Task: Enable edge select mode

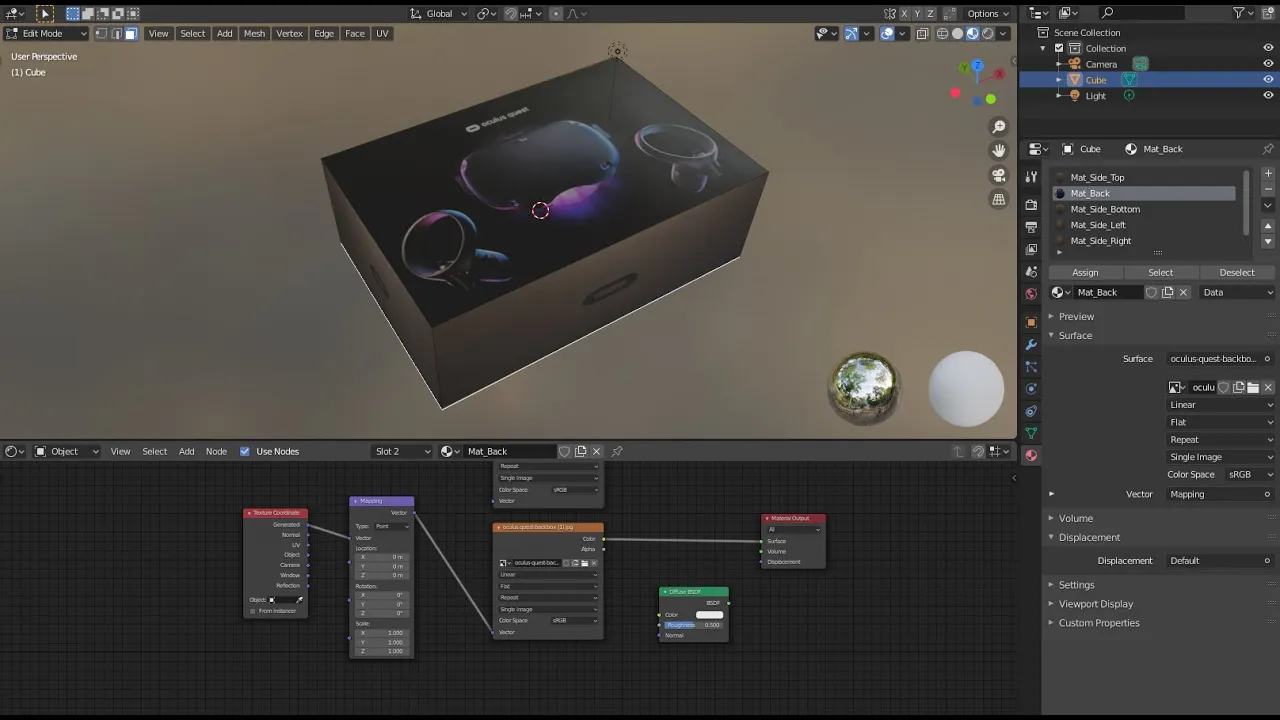Action: coord(116,33)
